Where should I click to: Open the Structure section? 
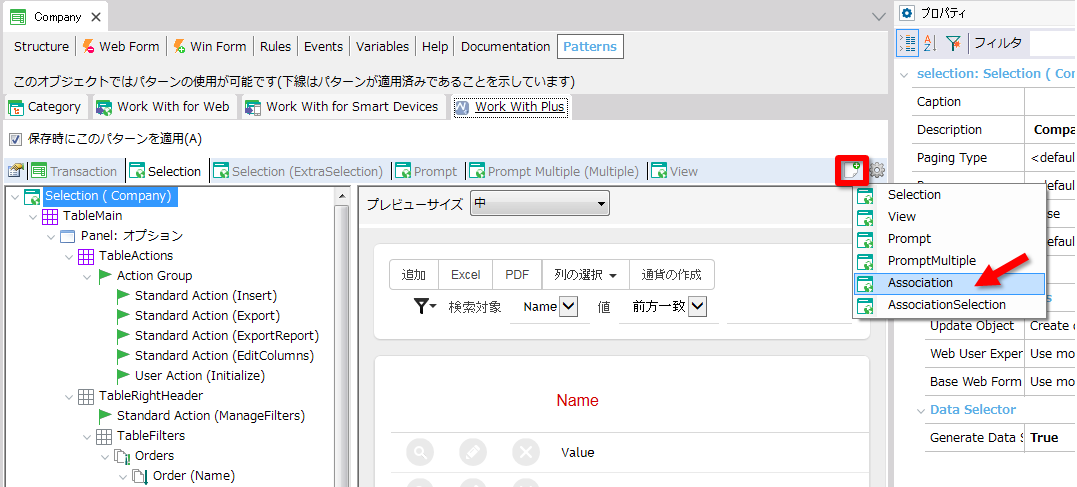(41, 47)
